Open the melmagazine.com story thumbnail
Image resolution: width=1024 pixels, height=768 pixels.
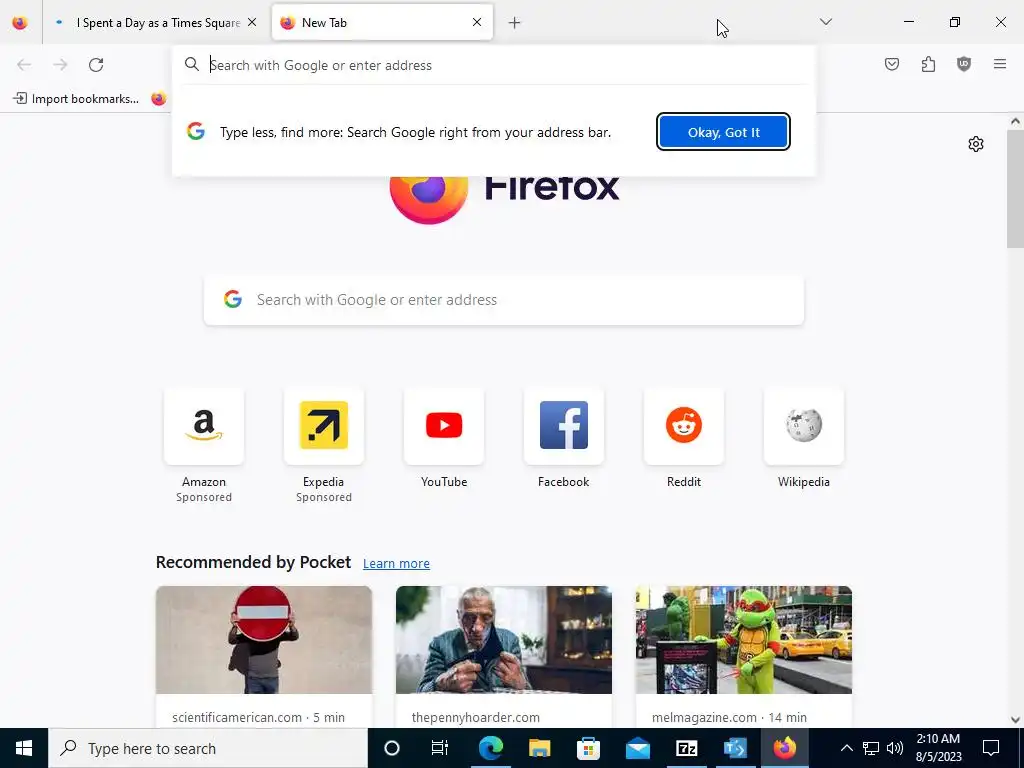[x=744, y=640]
